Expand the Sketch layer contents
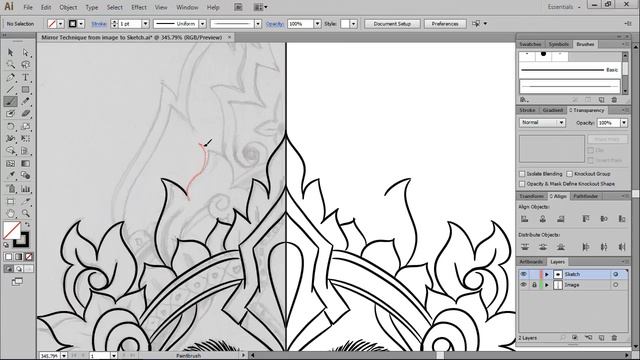This screenshot has width=640, height=360. pyautogui.click(x=547, y=274)
